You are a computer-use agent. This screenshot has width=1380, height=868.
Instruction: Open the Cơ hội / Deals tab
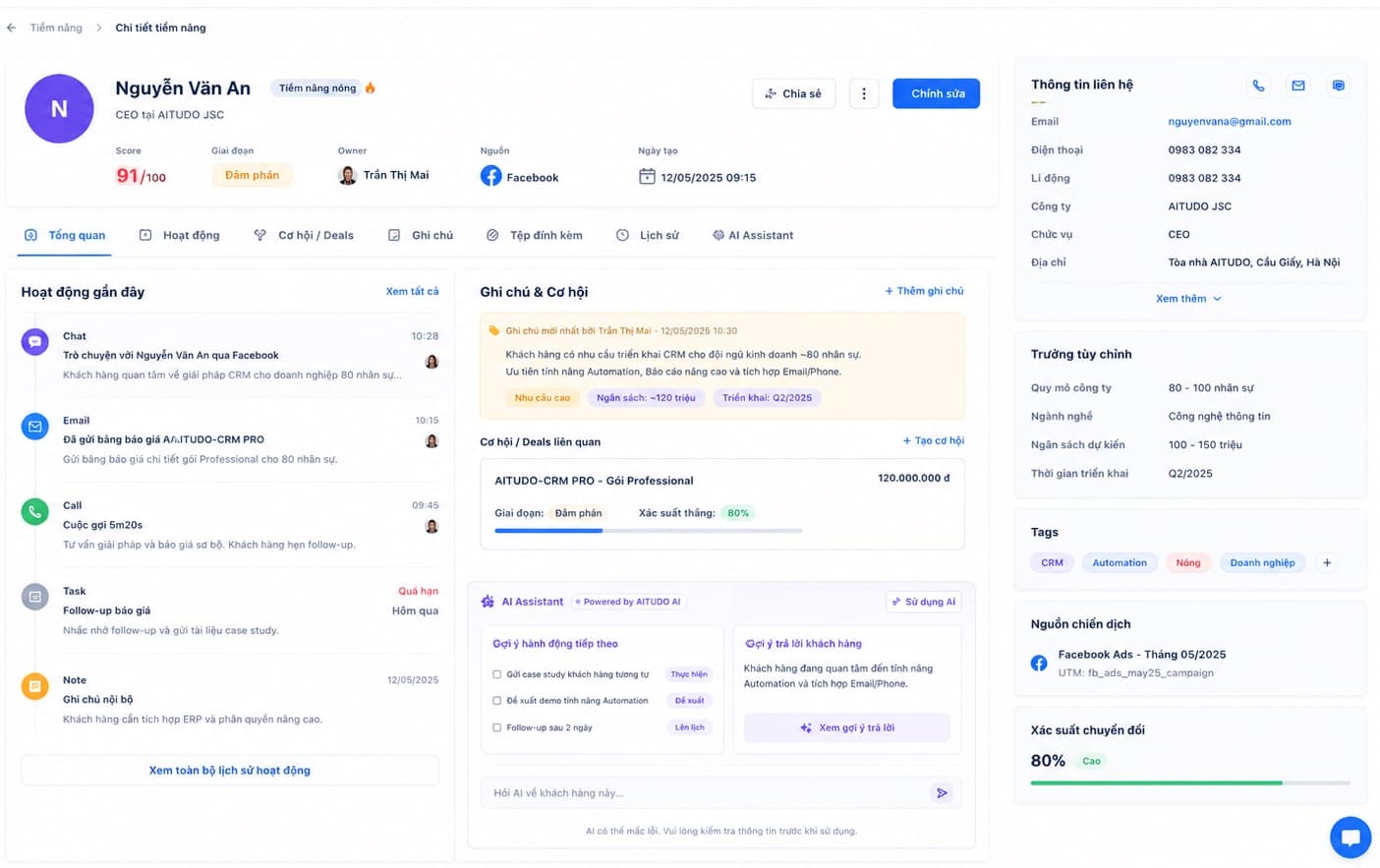coord(303,235)
